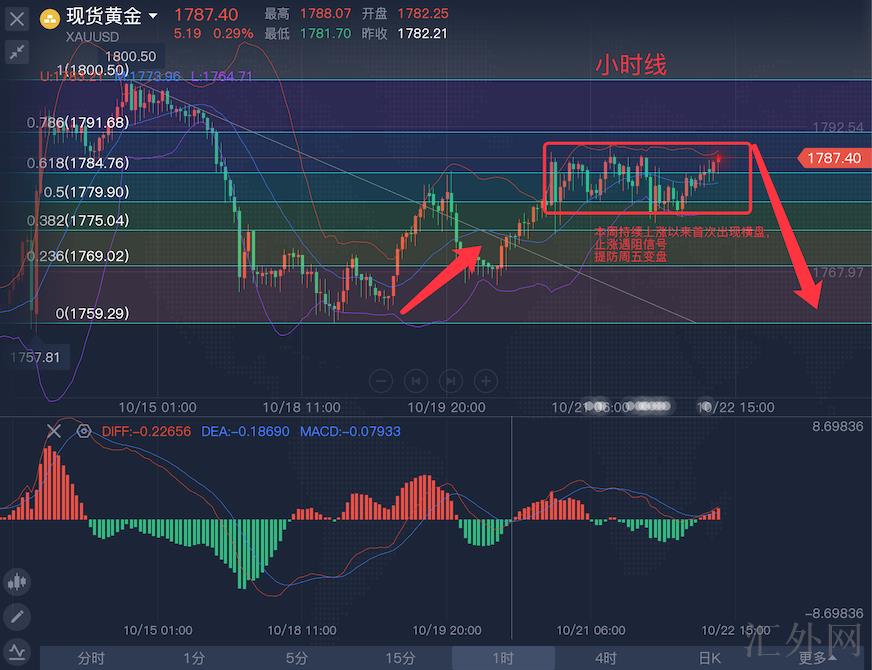Remove the MACD indicator panel
The width and height of the screenshot is (872, 670).
tap(54, 431)
